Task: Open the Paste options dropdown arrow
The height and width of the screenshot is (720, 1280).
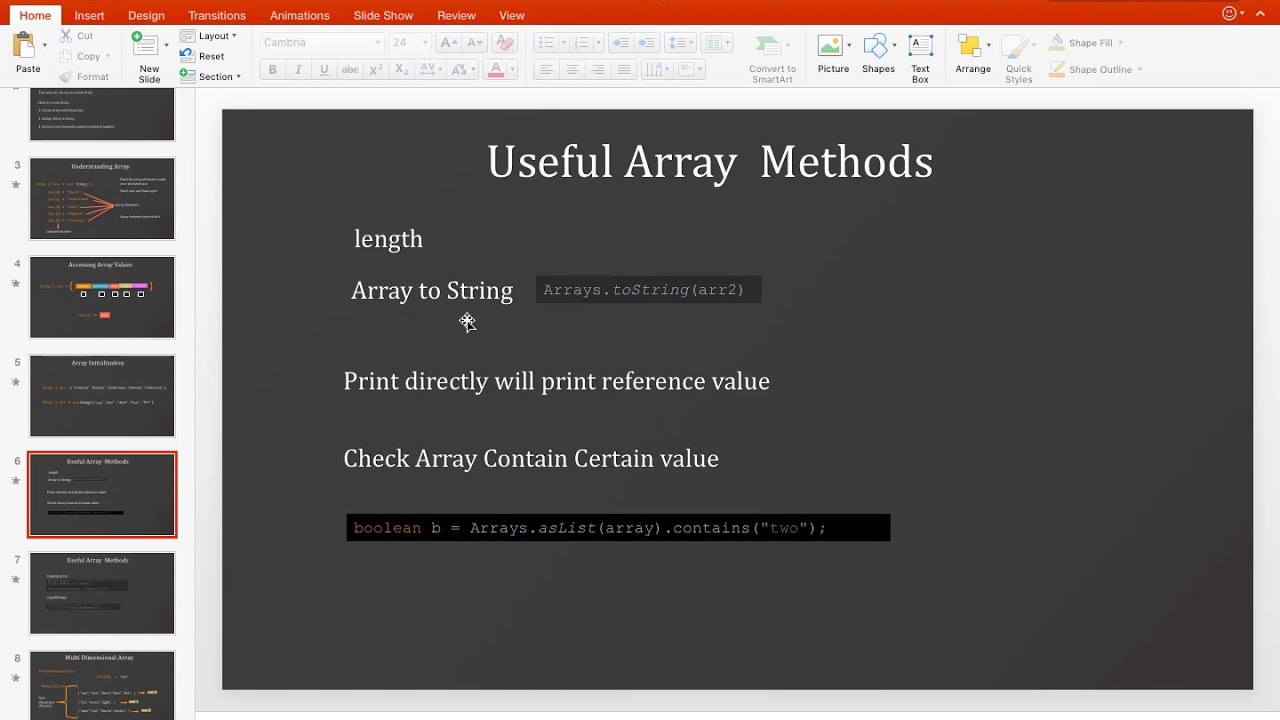Action: pyautogui.click(x=45, y=46)
